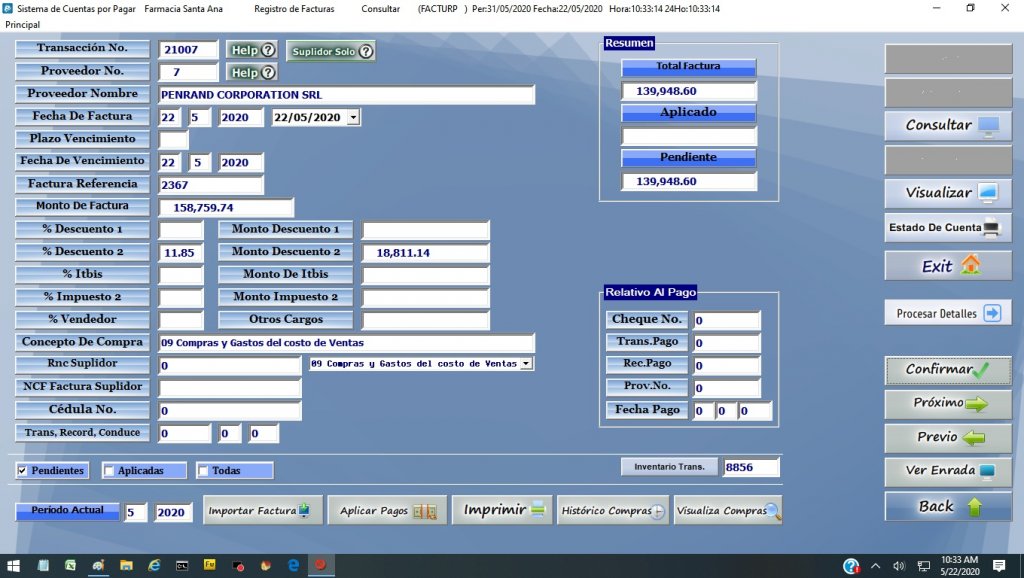Open Estado De Cuenta printer report
The width and height of the screenshot is (1024, 578).
[x=947, y=228]
